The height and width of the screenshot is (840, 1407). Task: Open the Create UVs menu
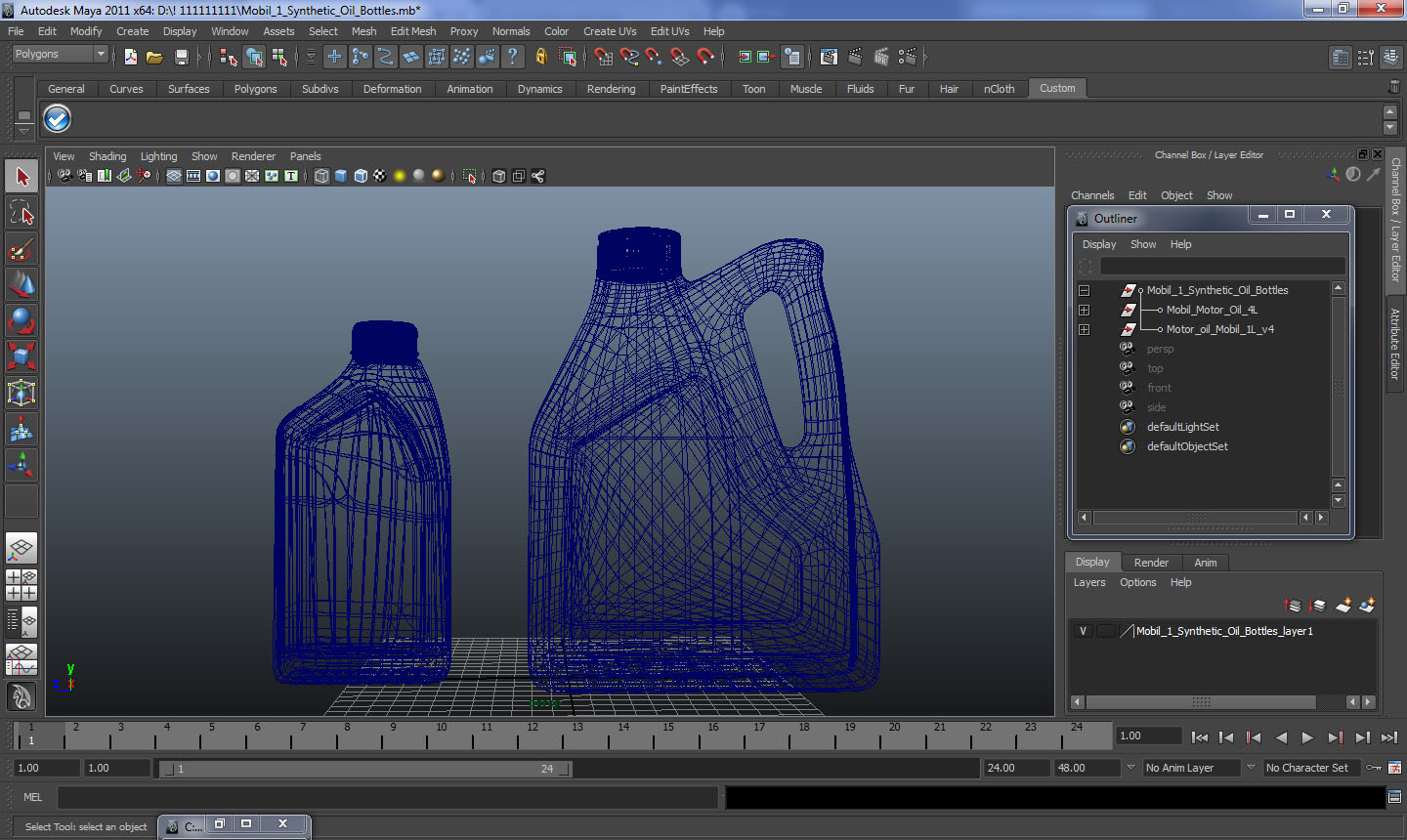coord(610,31)
